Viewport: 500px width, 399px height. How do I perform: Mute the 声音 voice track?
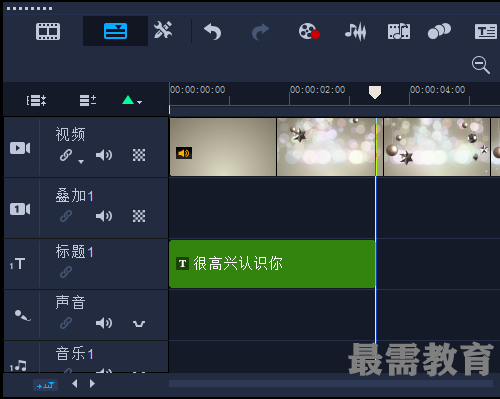click(104, 323)
